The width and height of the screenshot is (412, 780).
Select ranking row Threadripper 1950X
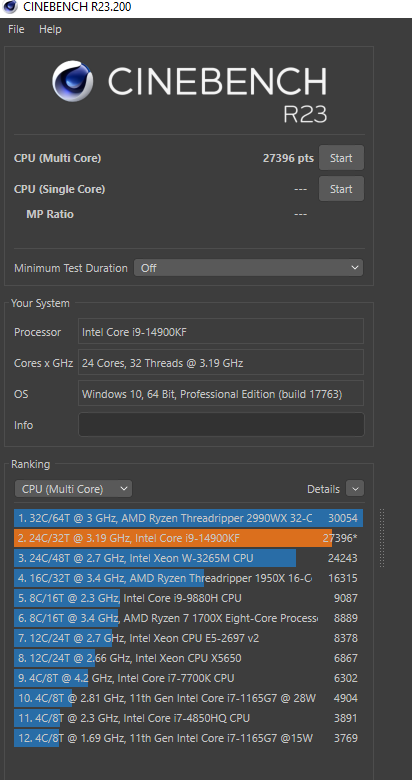pyautogui.click(x=189, y=578)
